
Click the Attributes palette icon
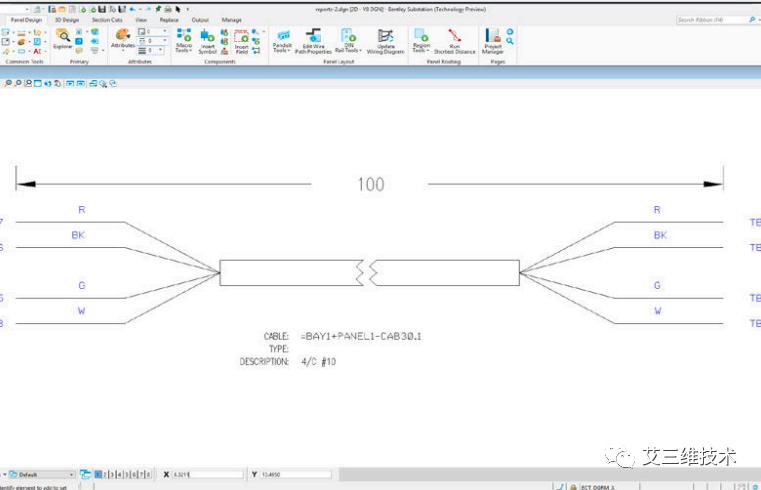coord(123,38)
